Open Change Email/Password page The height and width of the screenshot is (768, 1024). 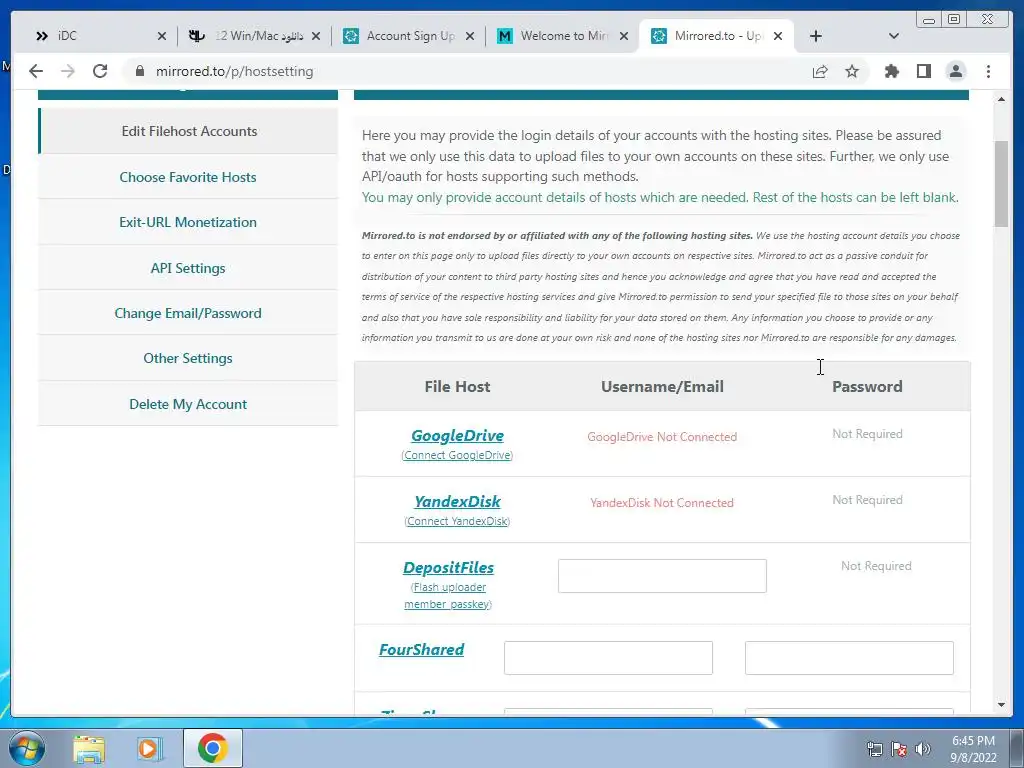188,313
